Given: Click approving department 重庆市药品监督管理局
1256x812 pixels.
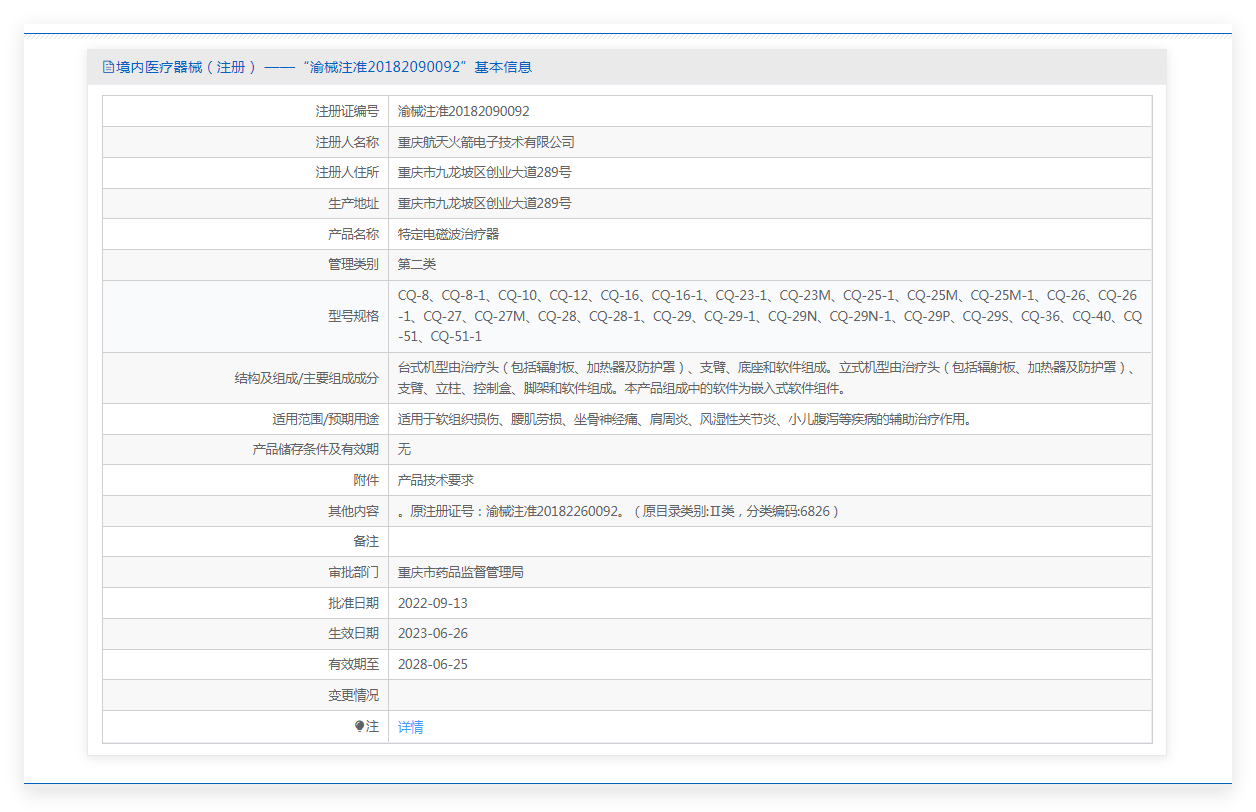Looking at the screenshot, I should [460, 572].
